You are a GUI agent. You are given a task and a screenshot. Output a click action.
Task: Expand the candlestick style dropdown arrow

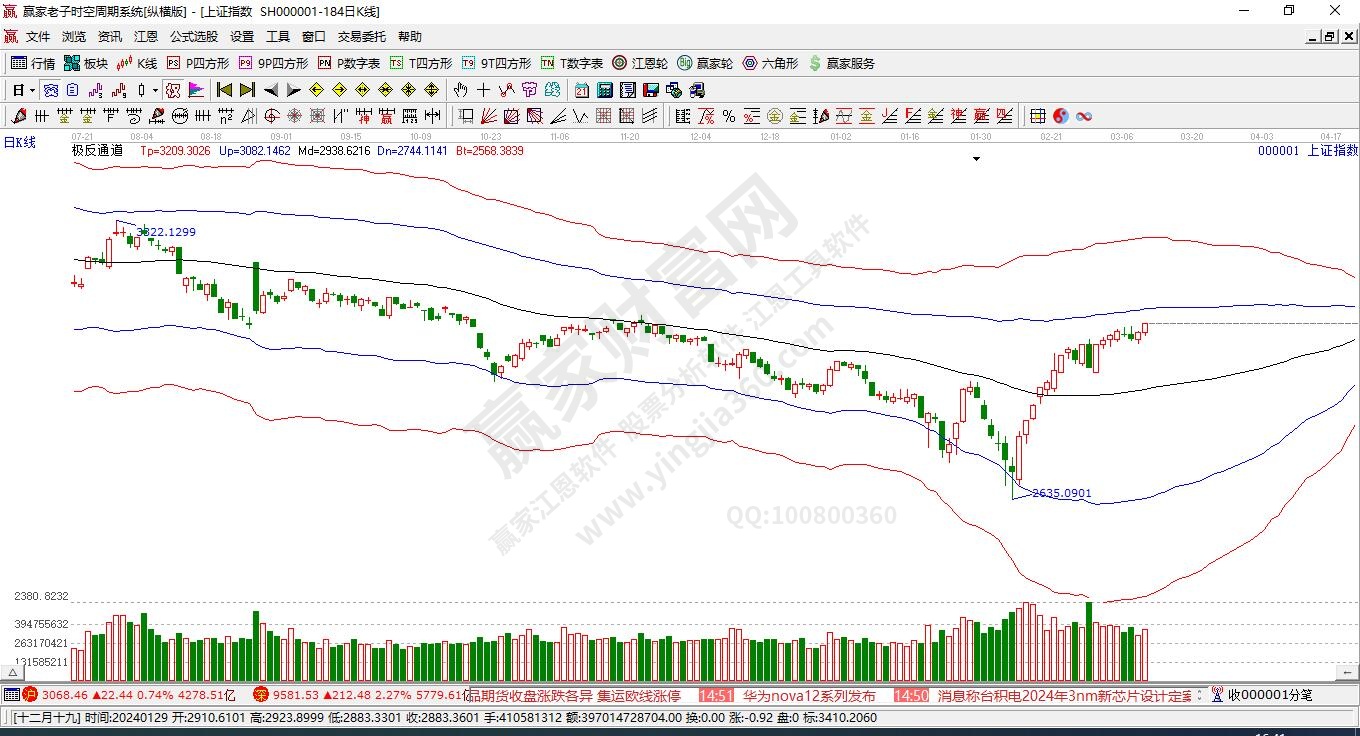pos(155,90)
